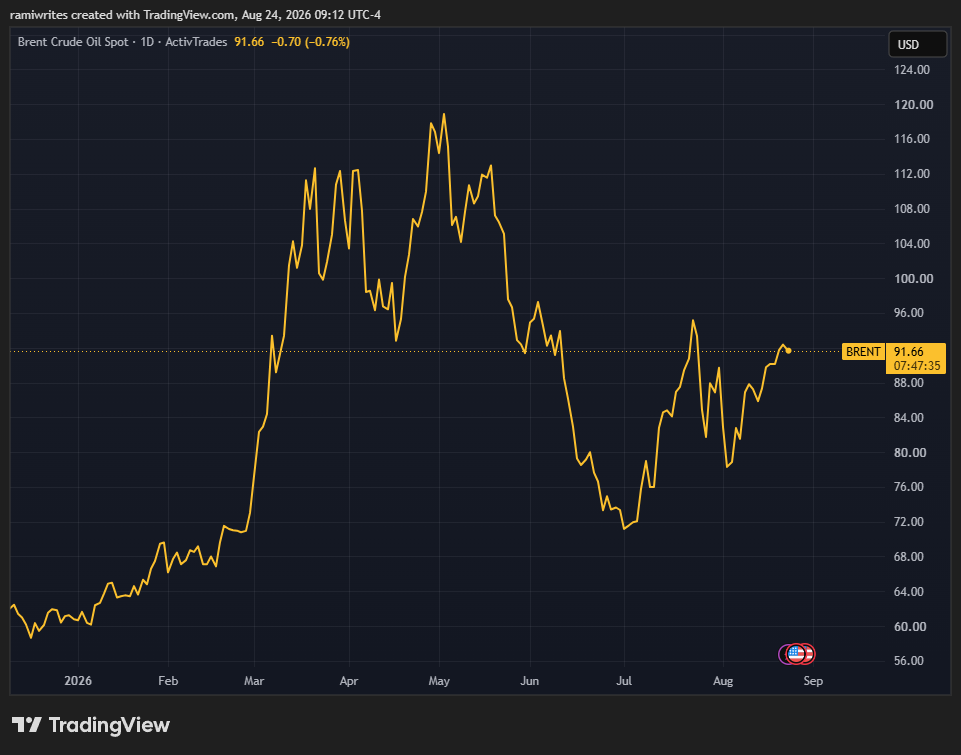Click the 100.00 price scale label
The width and height of the screenshot is (961, 755).
point(913,278)
